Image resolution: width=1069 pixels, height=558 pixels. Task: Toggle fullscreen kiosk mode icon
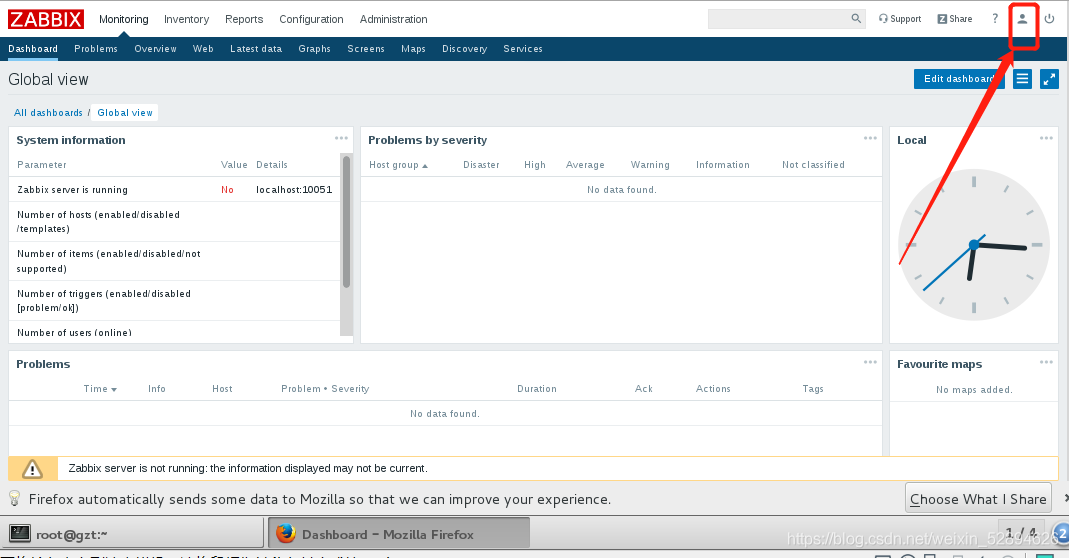coord(1049,79)
